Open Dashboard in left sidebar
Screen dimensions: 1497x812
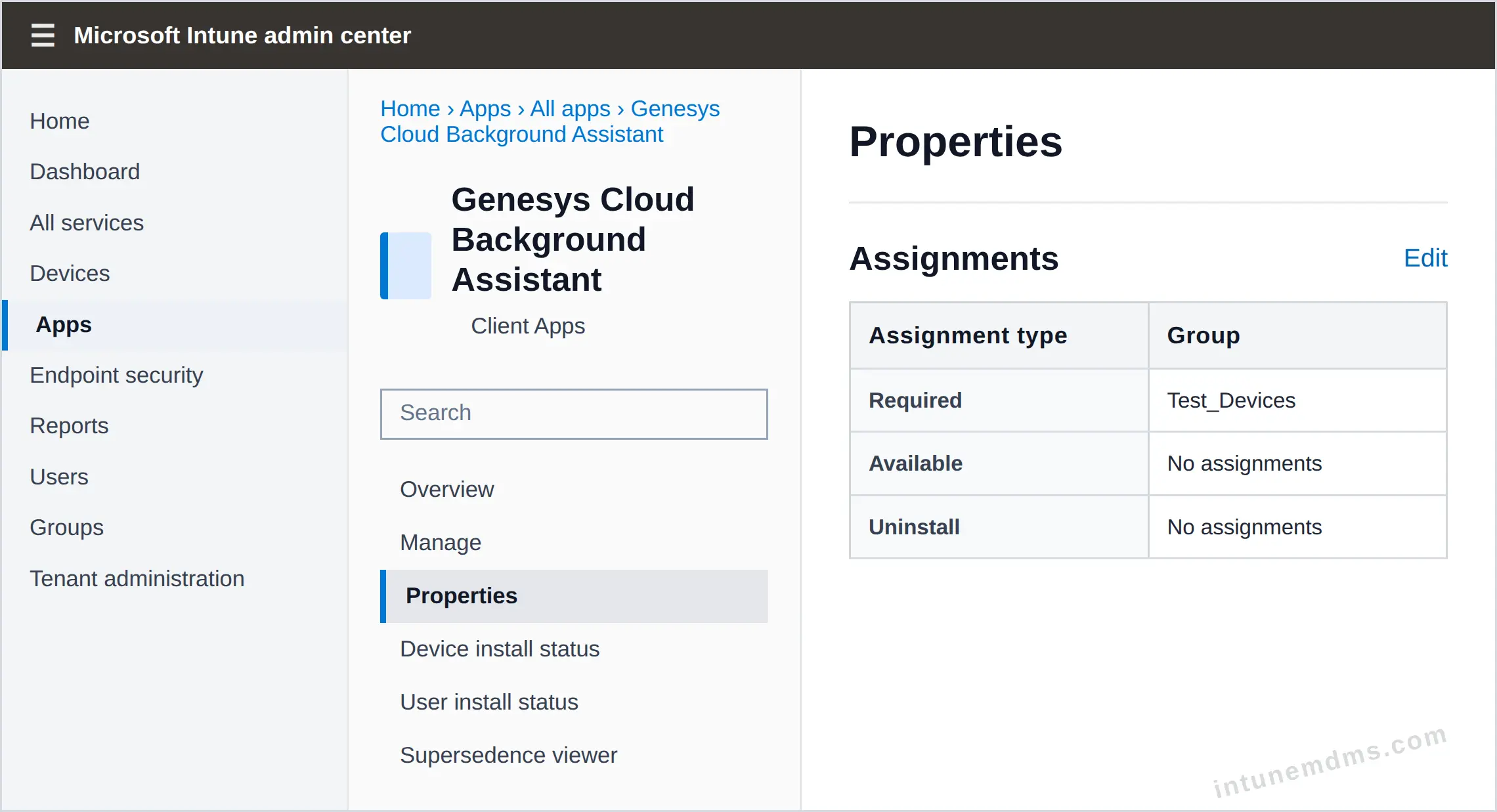pyautogui.click(x=85, y=171)
